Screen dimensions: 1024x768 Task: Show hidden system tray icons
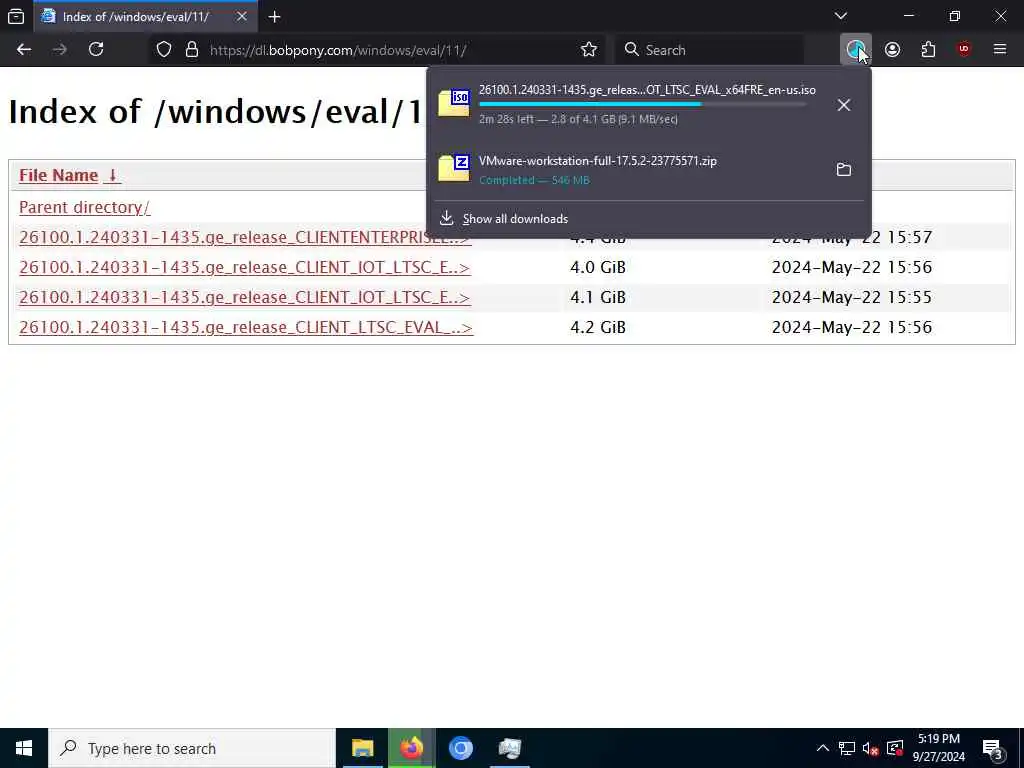(x=823, y=748)
